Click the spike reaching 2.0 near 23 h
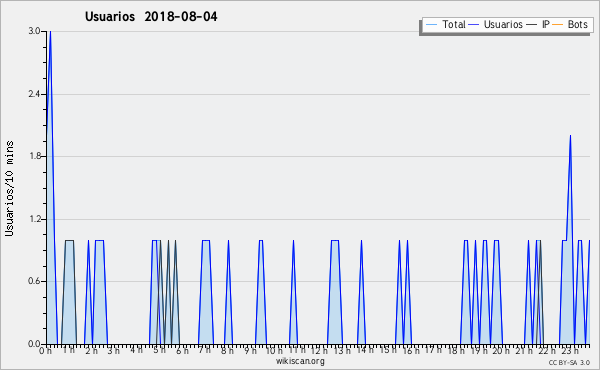Image resolution: width=600 pixels, height=370 pixels. pyautogui.click(x=570, y=136)
